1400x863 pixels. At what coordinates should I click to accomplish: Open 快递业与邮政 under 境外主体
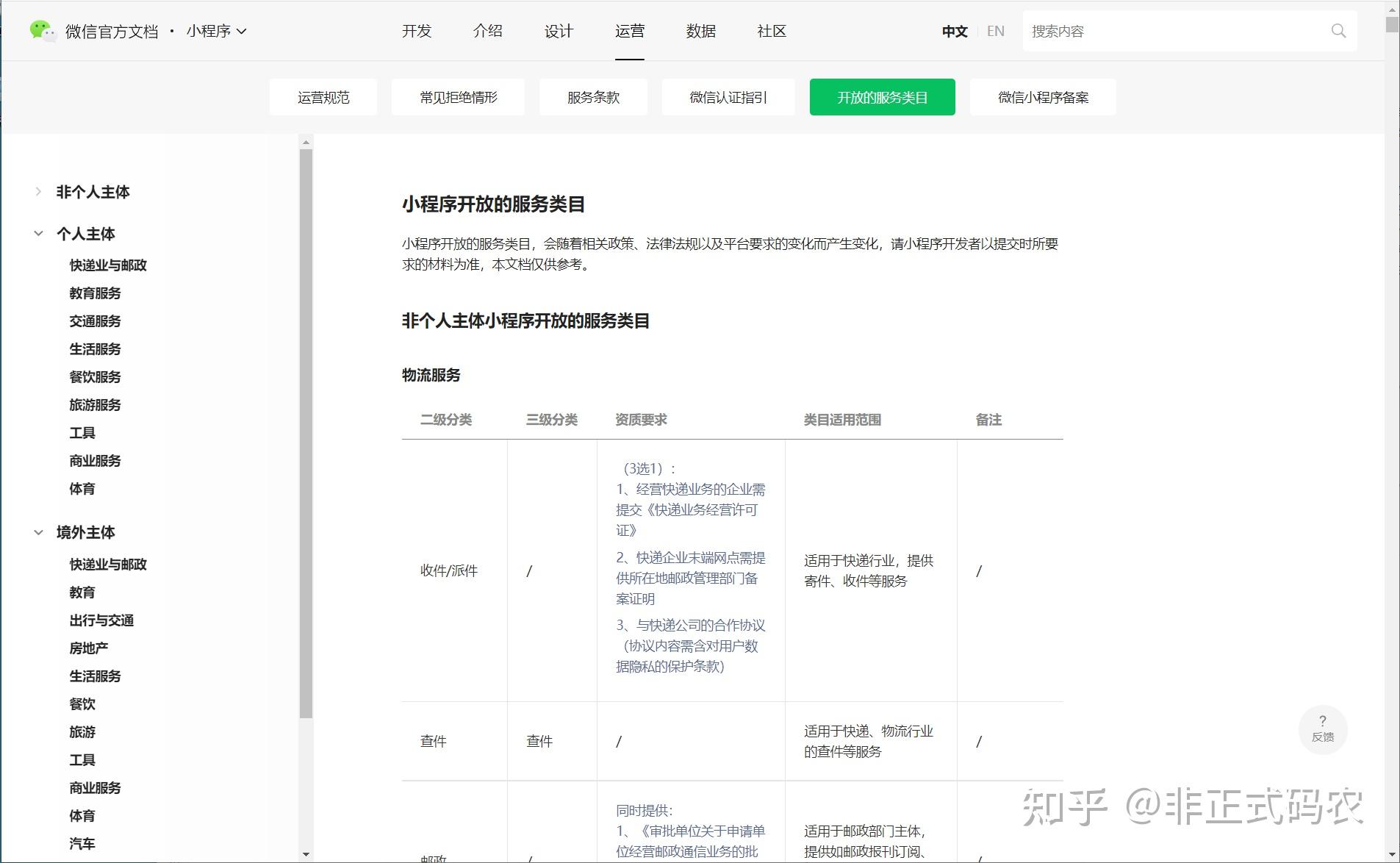[108, 565]
